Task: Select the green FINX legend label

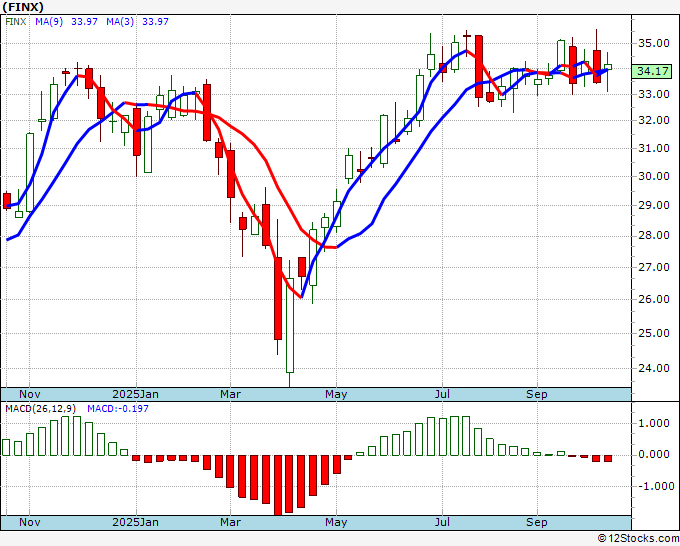Action: click(x=16, y=22)
